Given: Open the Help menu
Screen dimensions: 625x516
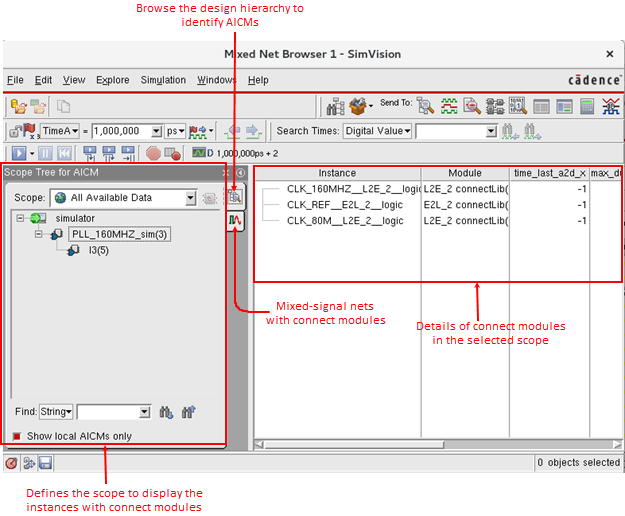Looking at the screenshot, I should tap(258, 80).
